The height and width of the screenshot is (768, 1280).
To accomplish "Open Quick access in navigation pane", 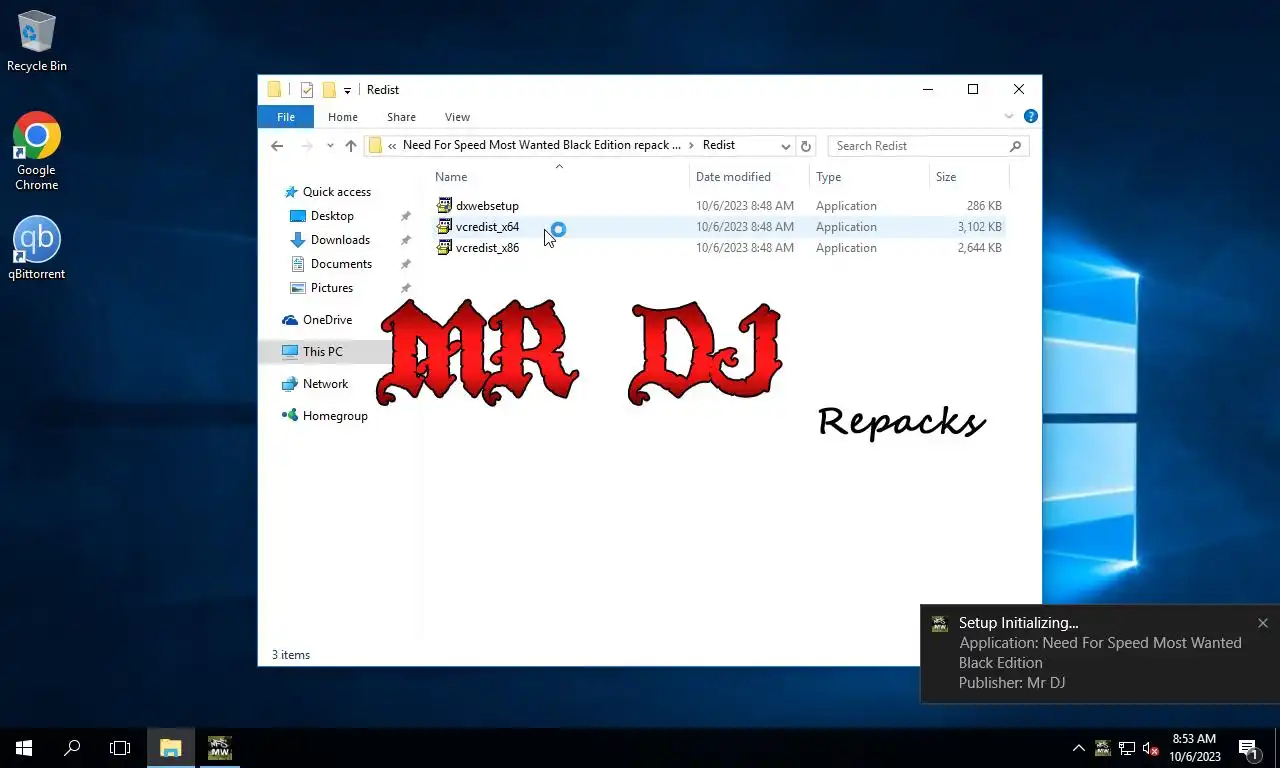I will (x=336, y=192).
